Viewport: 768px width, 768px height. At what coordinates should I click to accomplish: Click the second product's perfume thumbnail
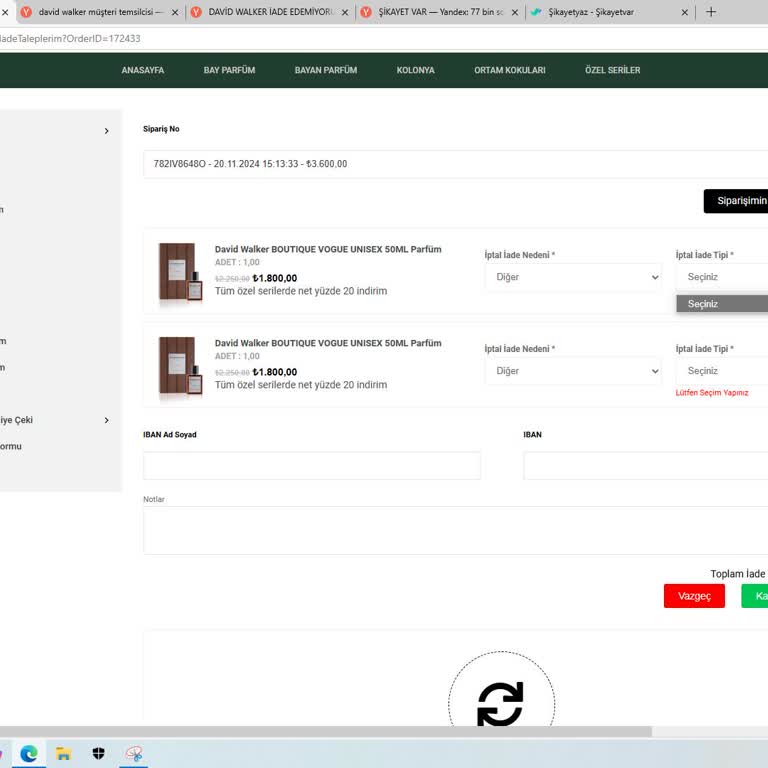(x=181, y=366)
